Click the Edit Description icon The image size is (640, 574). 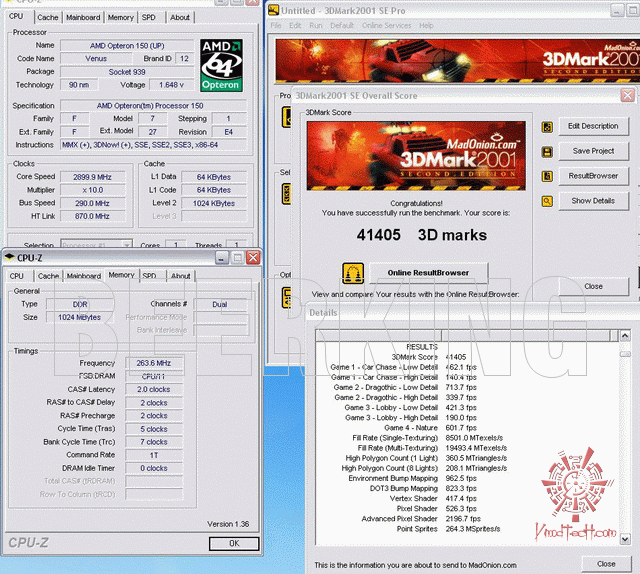(x=547, y=127)
